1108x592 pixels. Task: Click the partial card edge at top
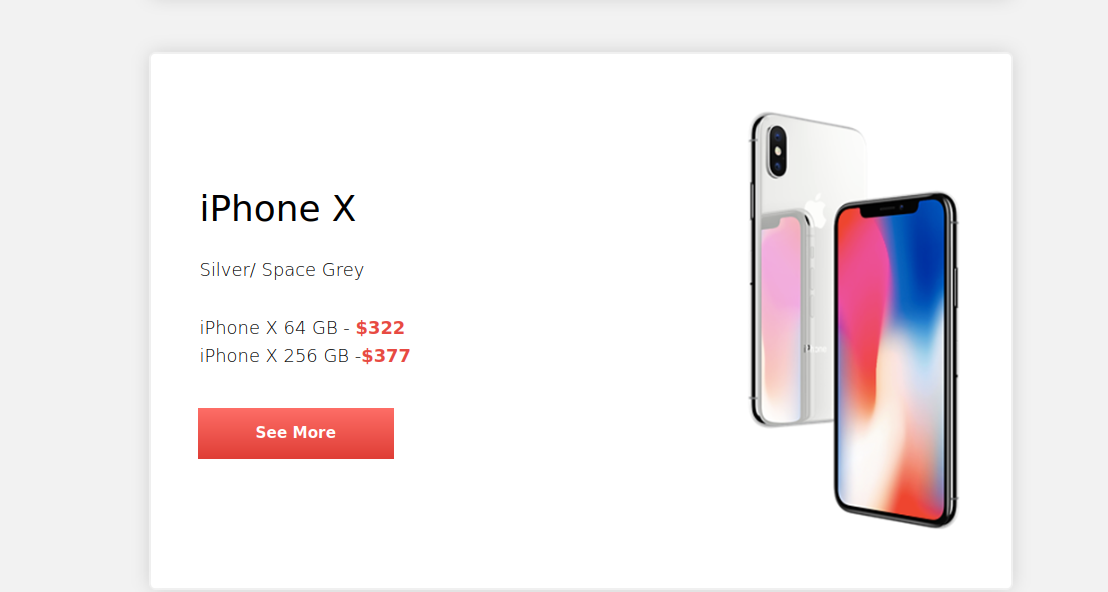point(580,8)
